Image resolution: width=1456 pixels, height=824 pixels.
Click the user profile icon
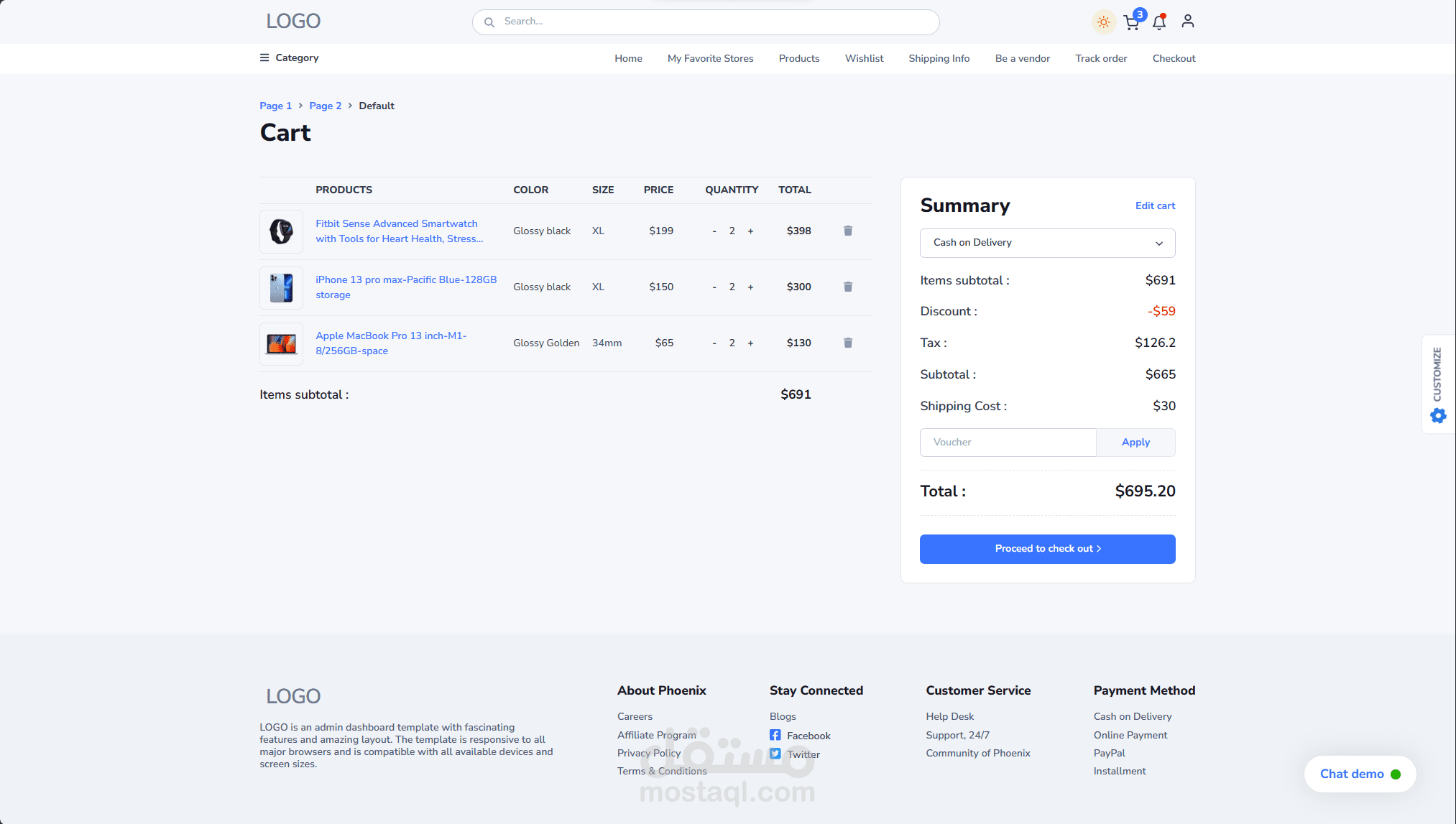[x=1187, y=22]
